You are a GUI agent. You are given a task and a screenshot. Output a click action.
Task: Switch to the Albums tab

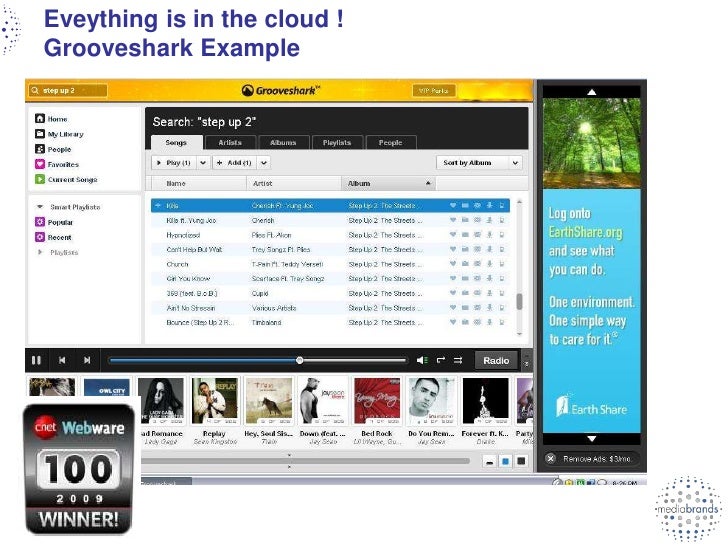pyautogui.click(x=283, y=143)
